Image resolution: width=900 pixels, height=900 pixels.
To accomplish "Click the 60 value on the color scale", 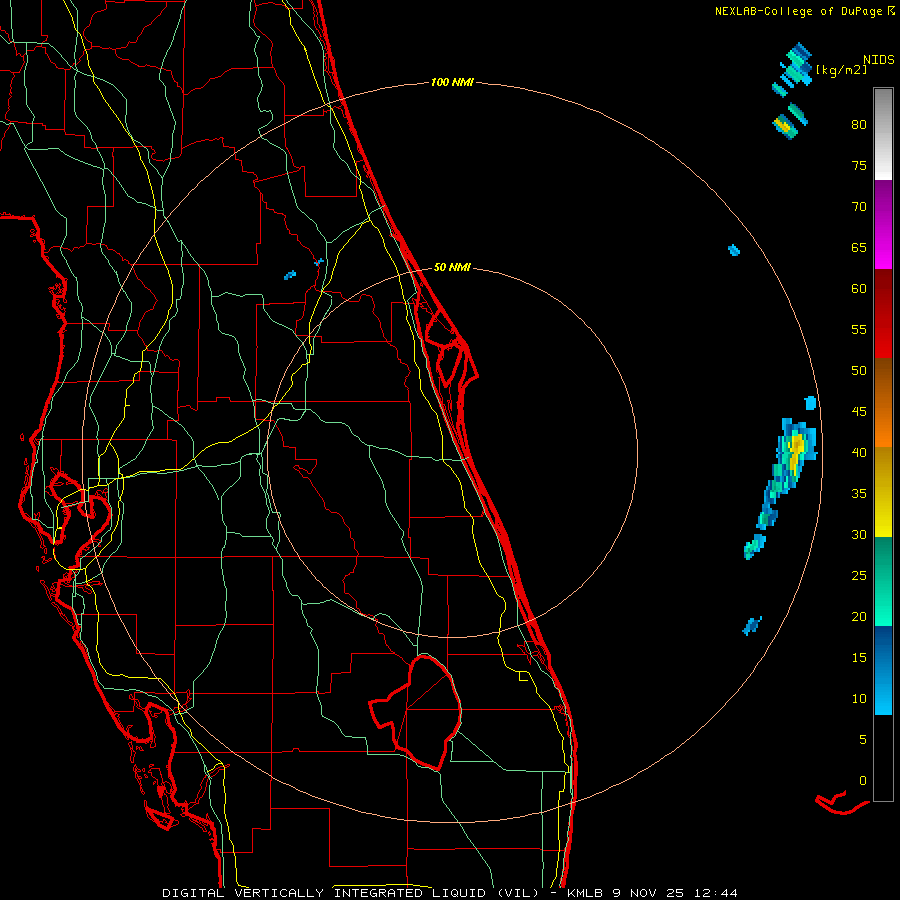I will [859, 289].
